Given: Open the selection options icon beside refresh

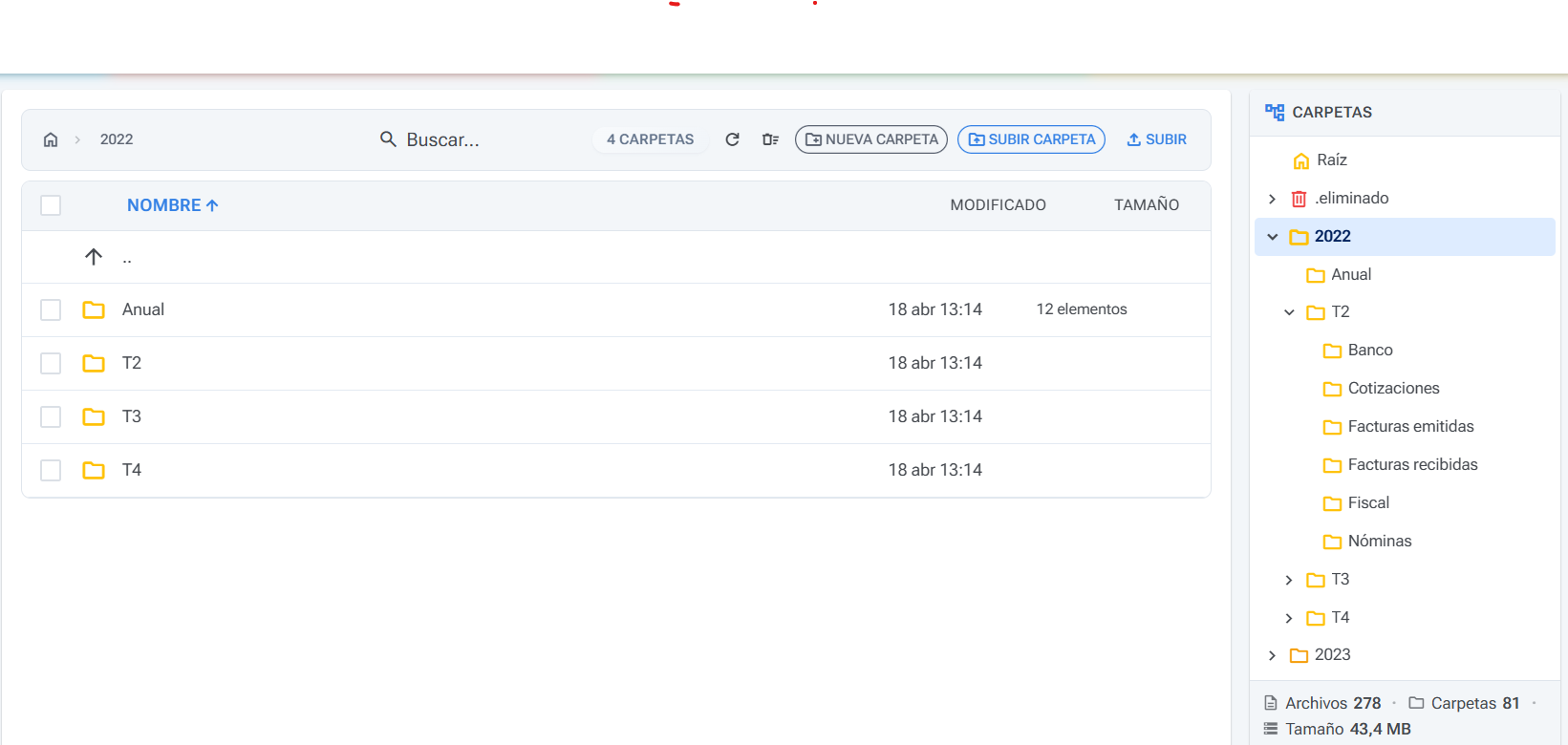Looking at the screenshot, I should tap(770, 139).
